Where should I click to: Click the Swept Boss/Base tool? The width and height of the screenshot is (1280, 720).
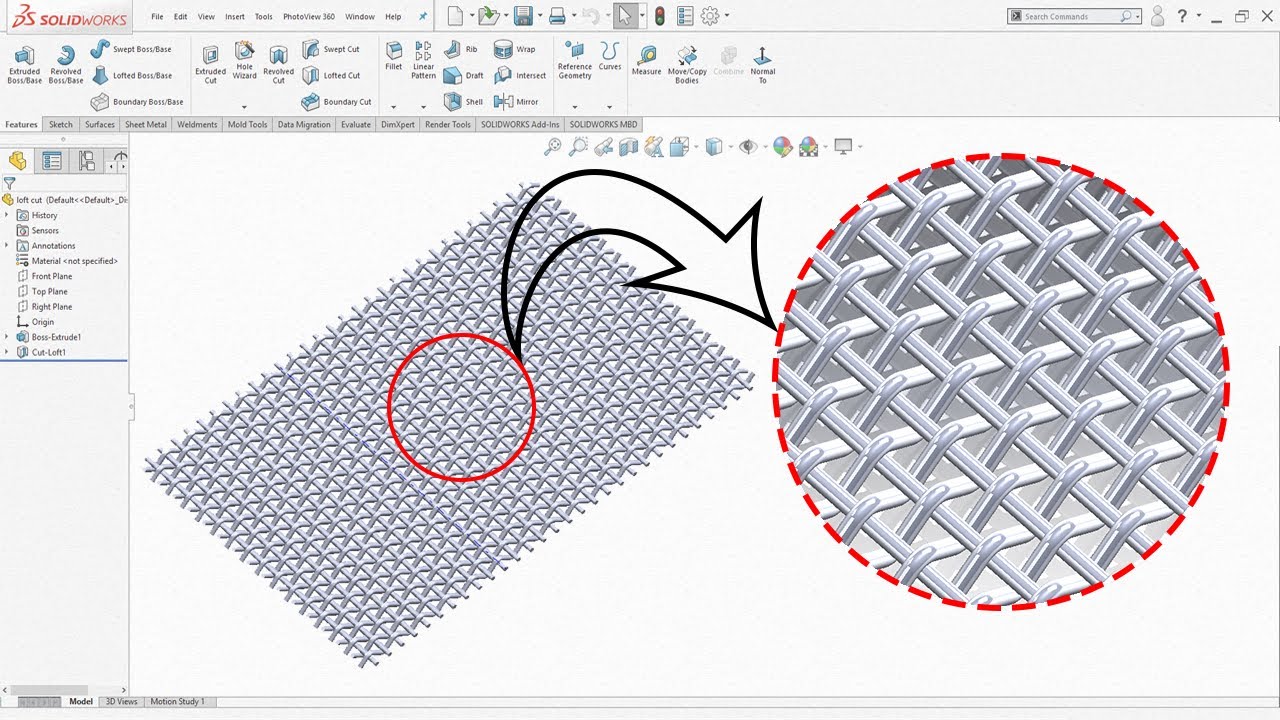131,49
